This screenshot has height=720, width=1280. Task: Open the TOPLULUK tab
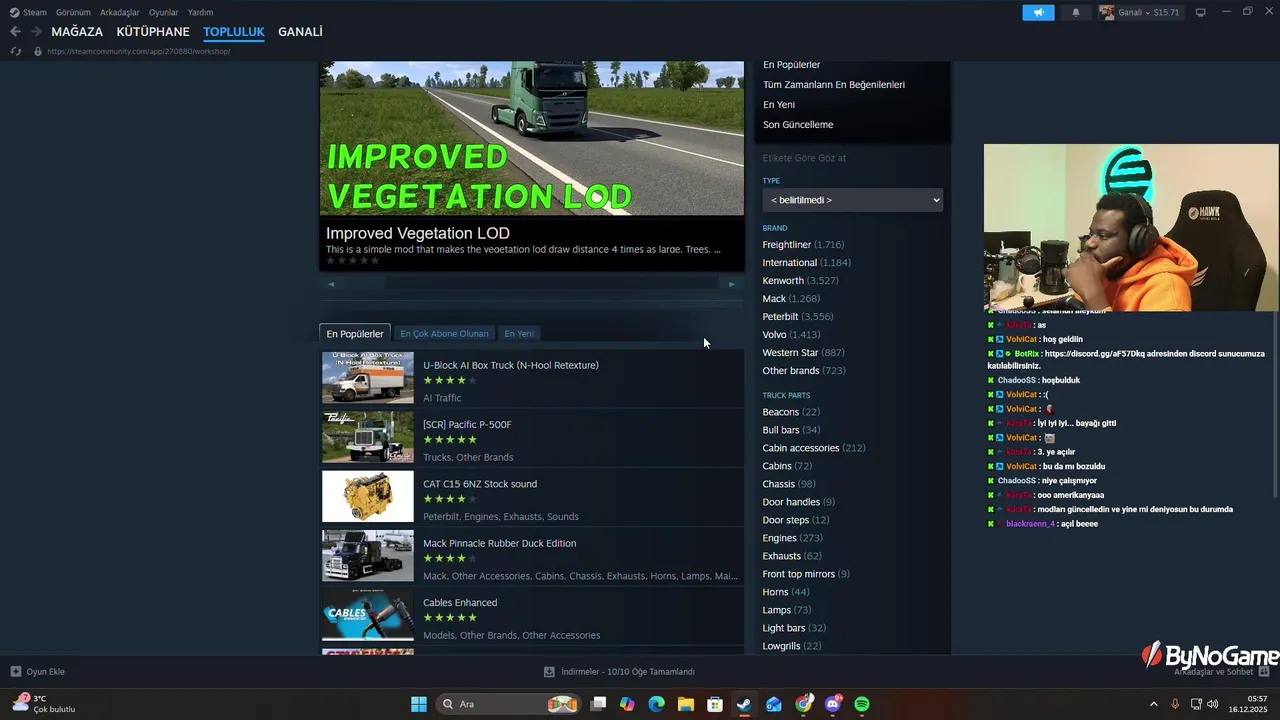point(234,32)
